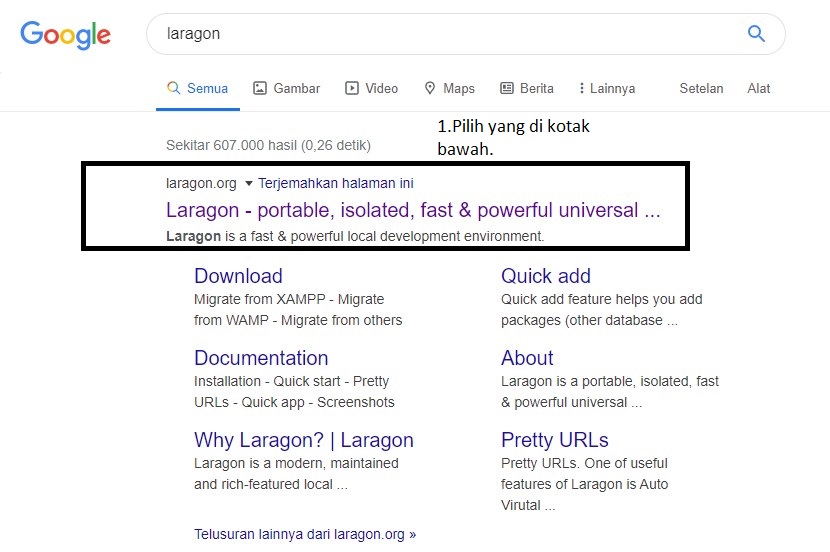
Task: Click Terjemahkan halaman ini link
Action: click(x=336, y=183)
